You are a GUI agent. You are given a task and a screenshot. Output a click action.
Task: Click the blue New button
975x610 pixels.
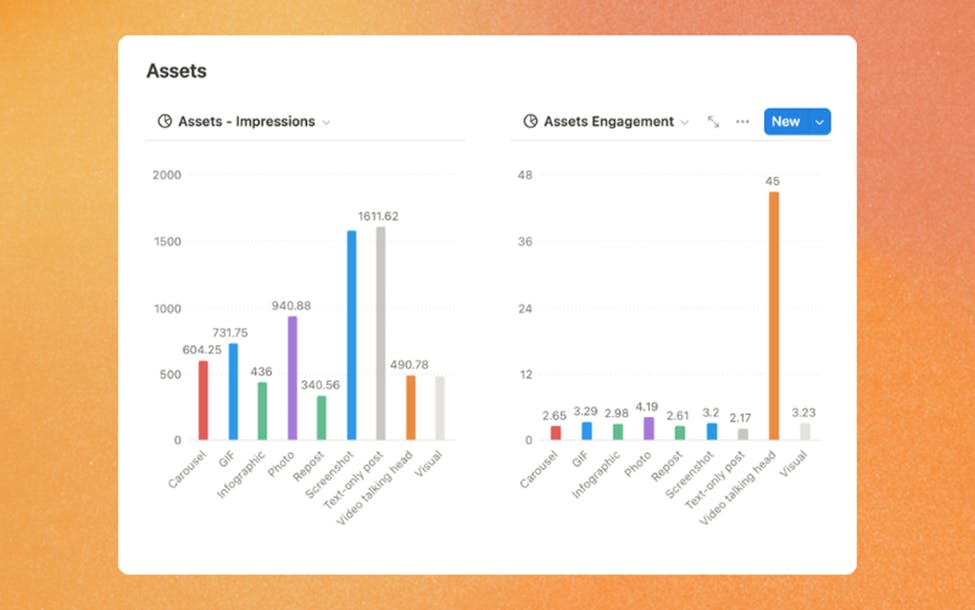tap(786, 122)
